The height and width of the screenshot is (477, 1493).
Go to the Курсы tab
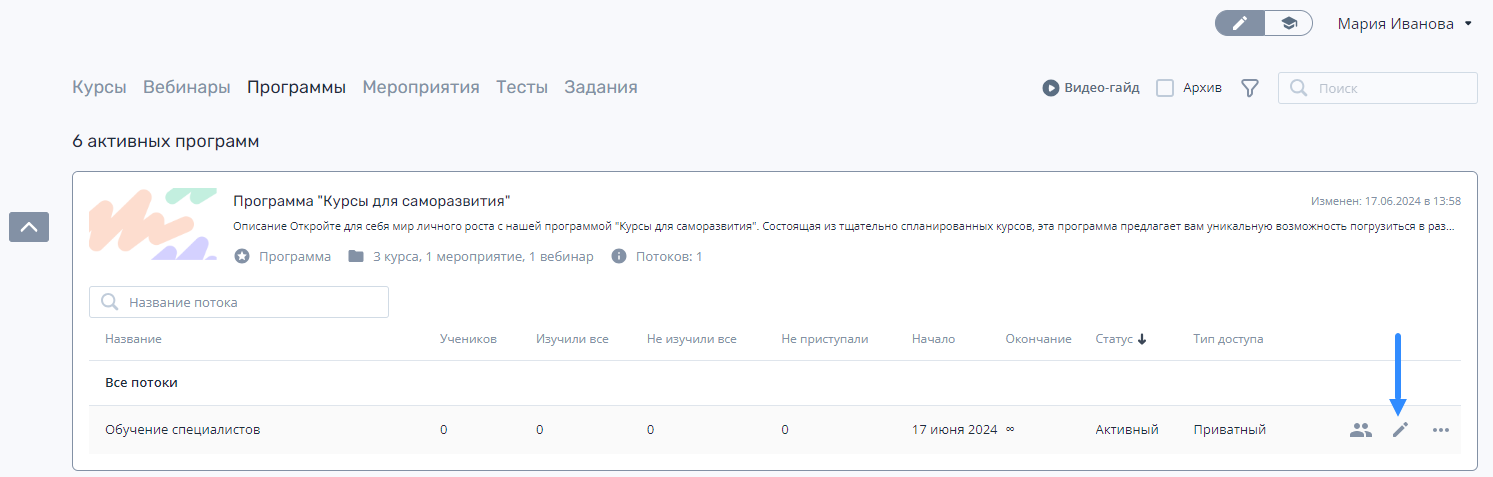99,87
